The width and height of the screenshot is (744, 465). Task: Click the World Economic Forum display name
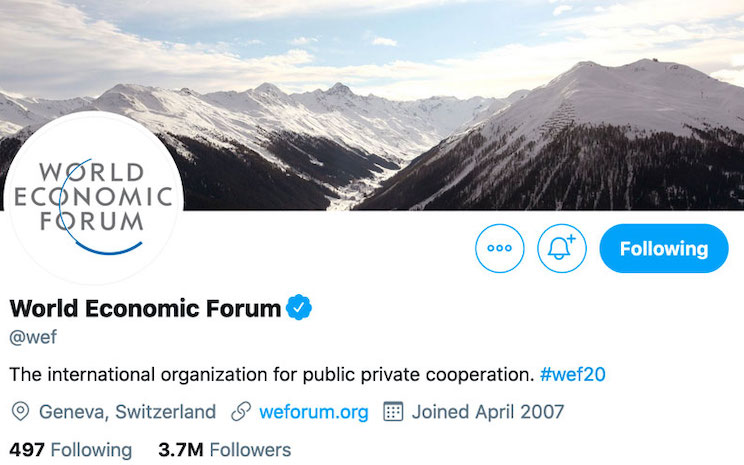coord(145,309)
